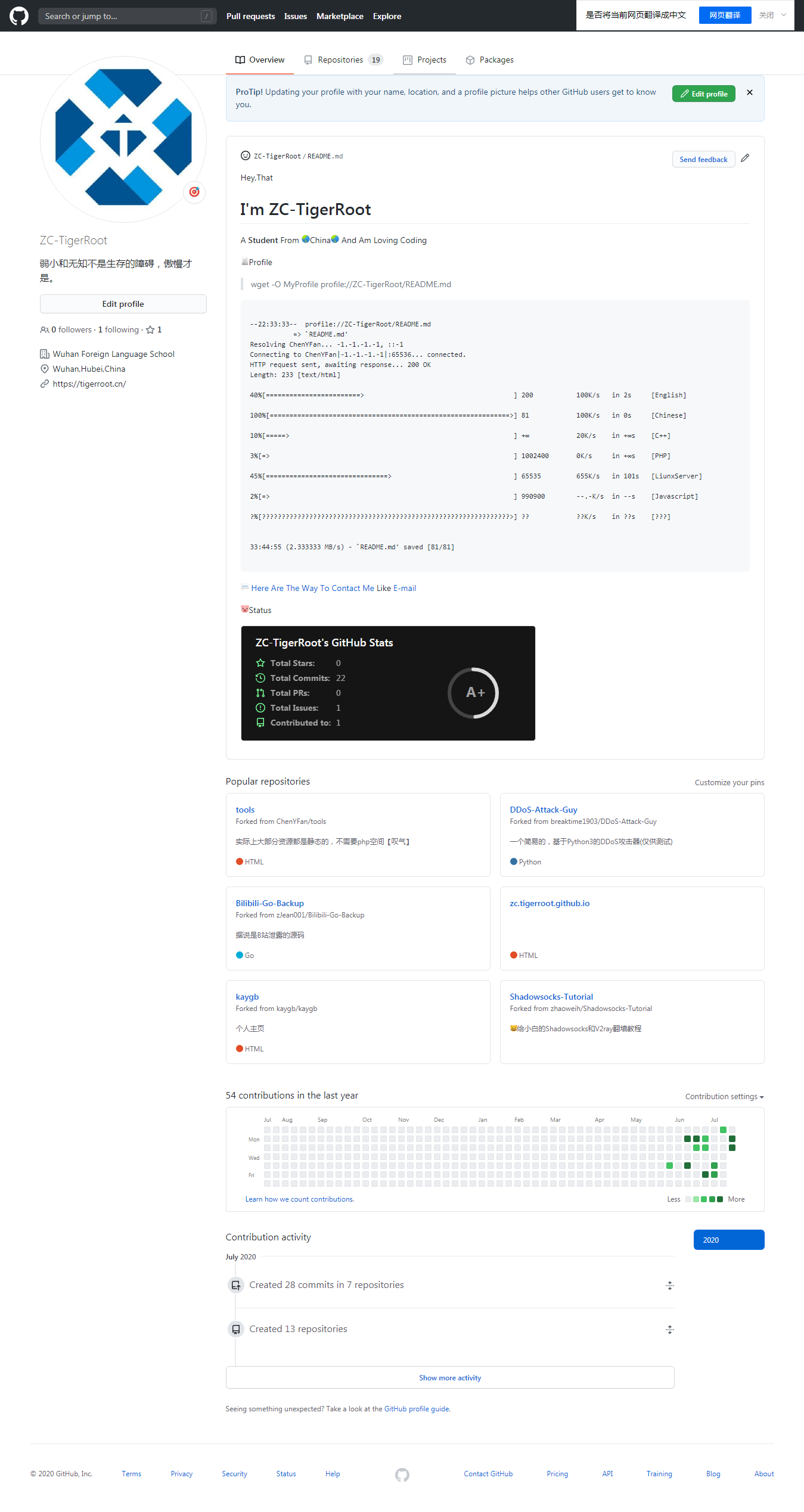The height and width of the screenshot is (1512, 804).
Task: Expand the 28 commits activity row
Action: point(670,1286)
